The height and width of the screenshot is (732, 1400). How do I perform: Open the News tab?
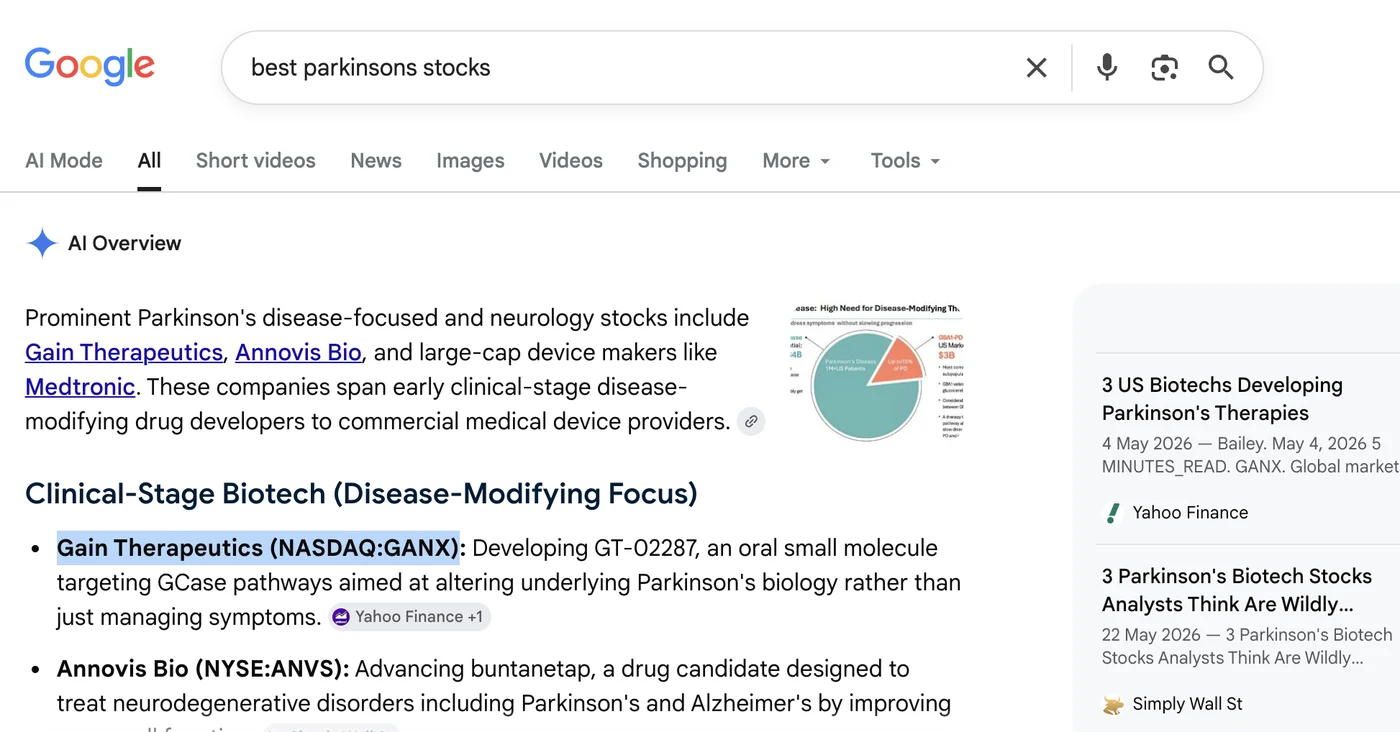click(376, 160)
